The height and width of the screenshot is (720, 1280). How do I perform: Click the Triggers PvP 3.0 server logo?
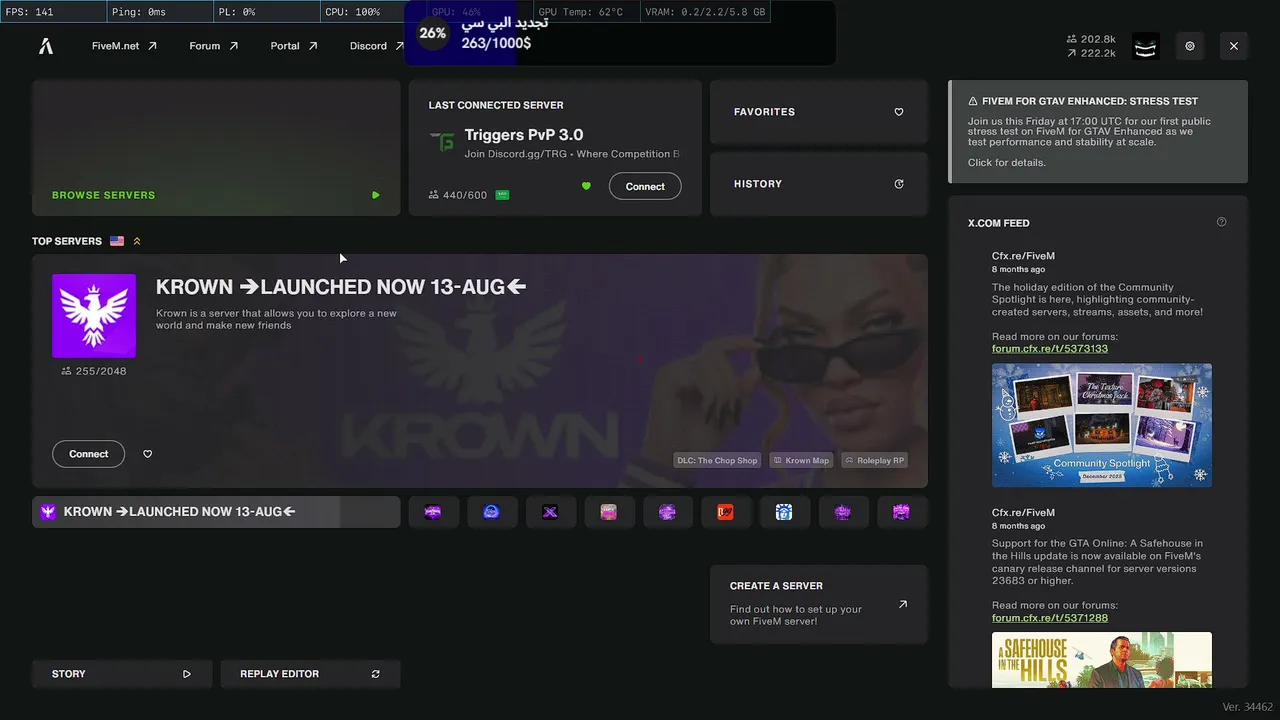coord(442,142)
